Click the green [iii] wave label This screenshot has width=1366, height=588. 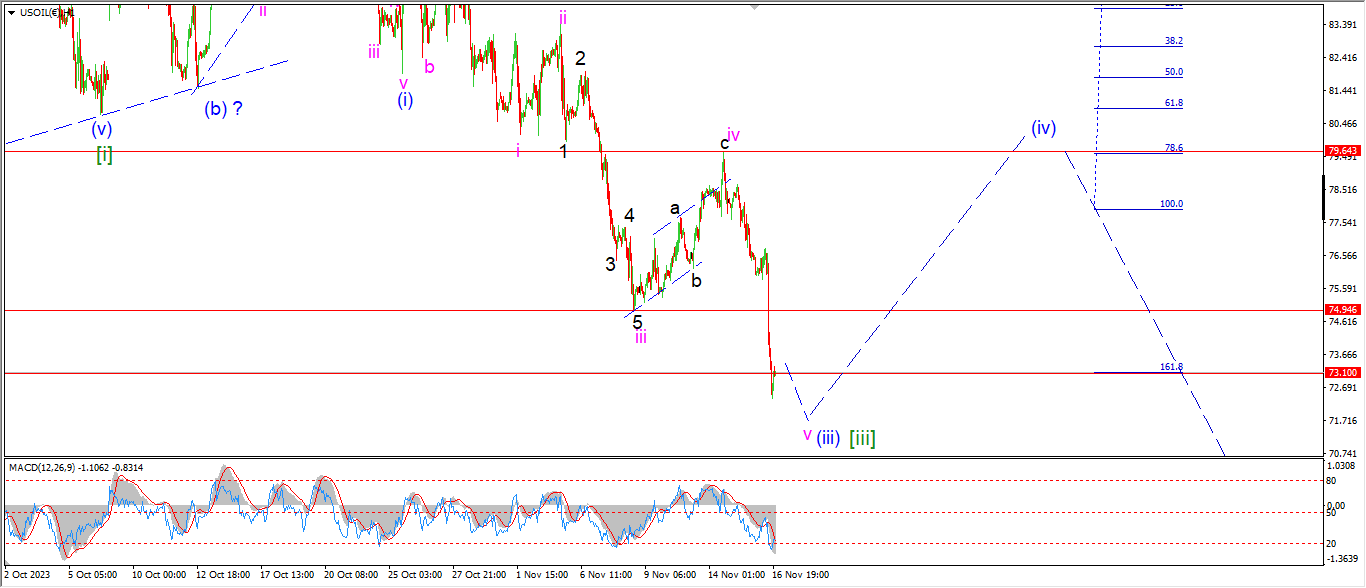click(862, 438)
